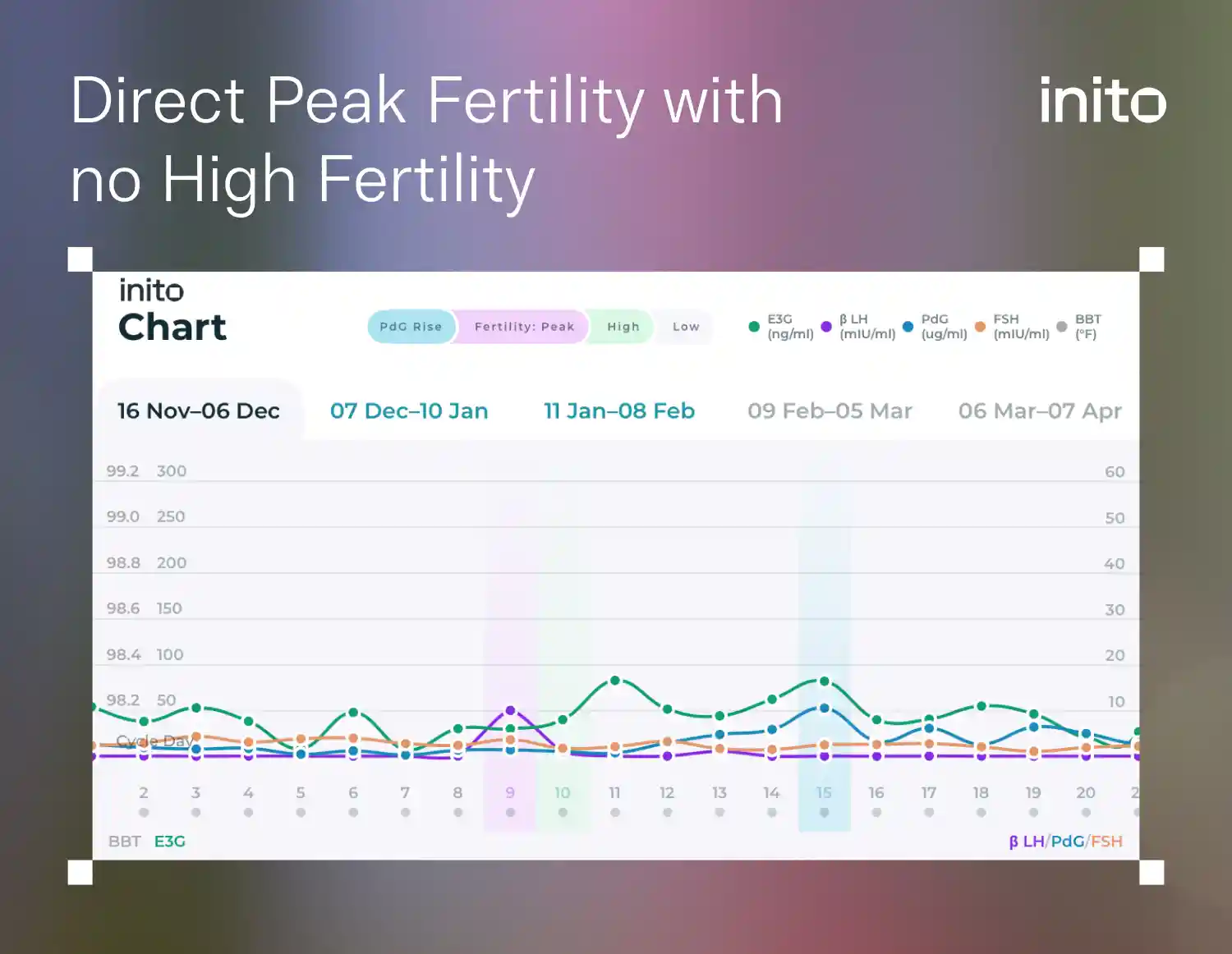This screenshot has width=1232, height=954.
Task: Click the 98.6 temperature axis value
Action: 123,608
